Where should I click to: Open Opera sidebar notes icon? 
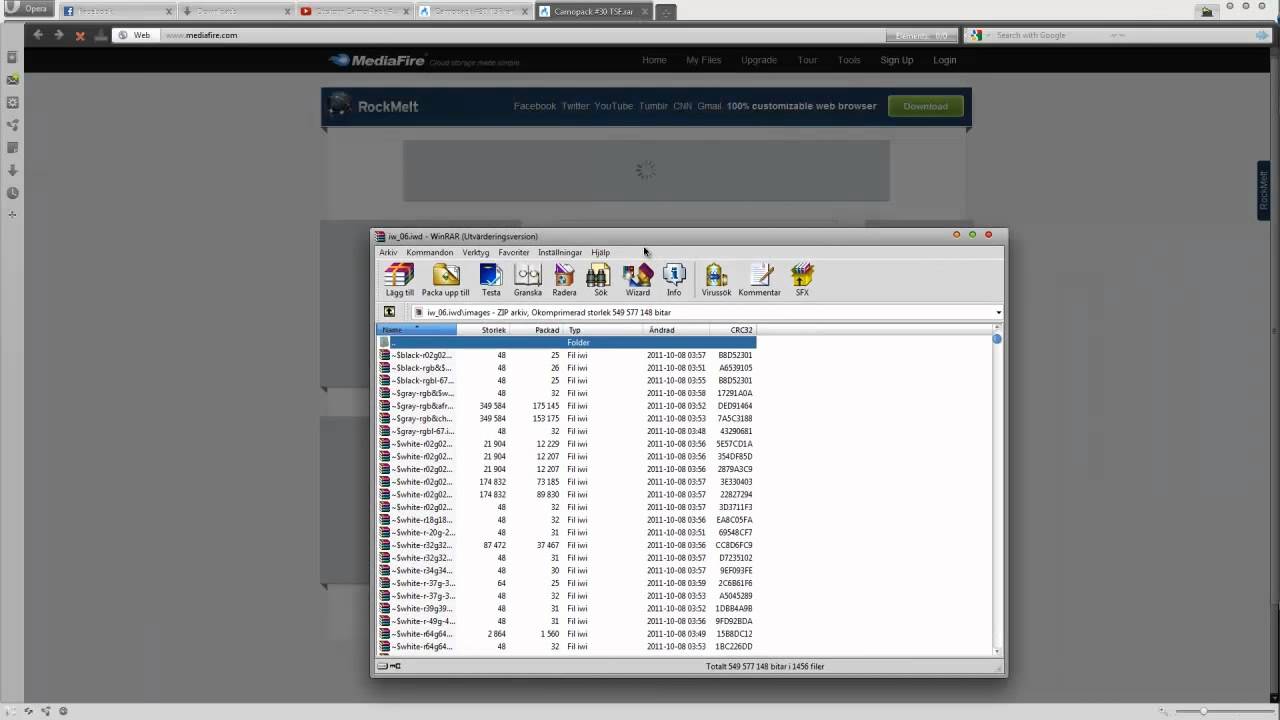click(12, 147)
